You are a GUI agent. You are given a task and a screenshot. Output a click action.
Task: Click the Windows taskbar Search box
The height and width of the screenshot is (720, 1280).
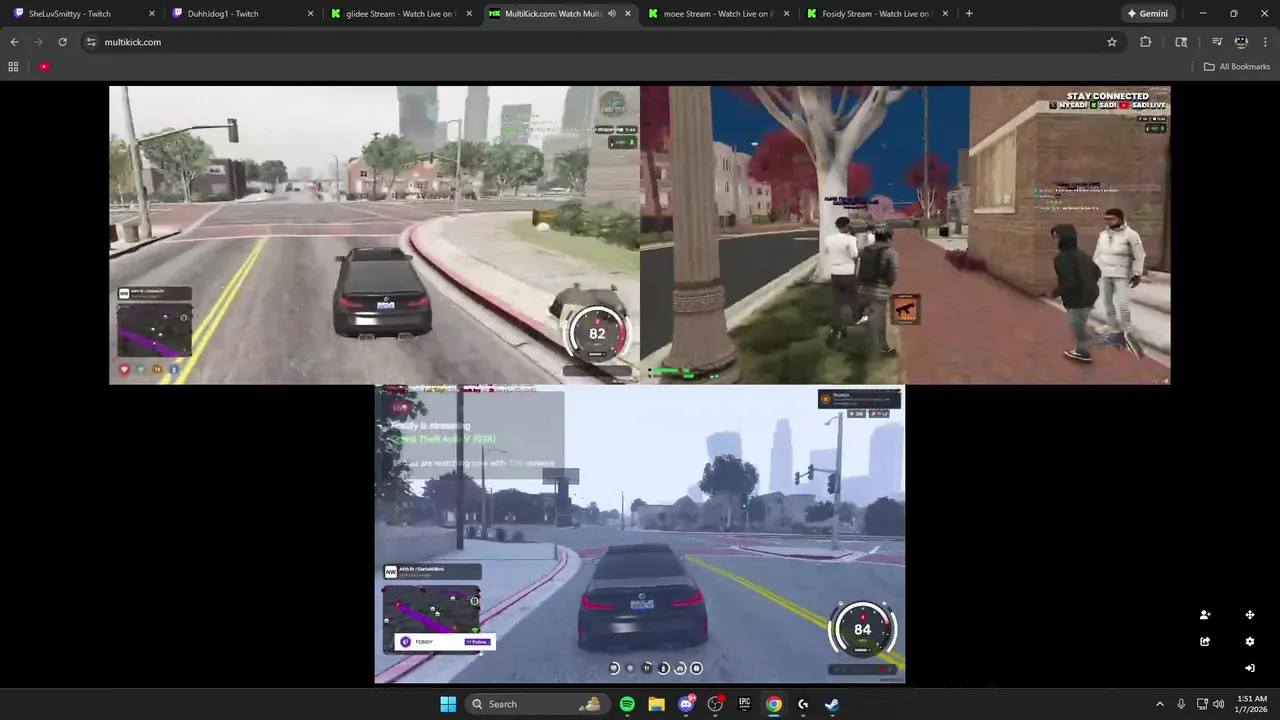point(537,704)
